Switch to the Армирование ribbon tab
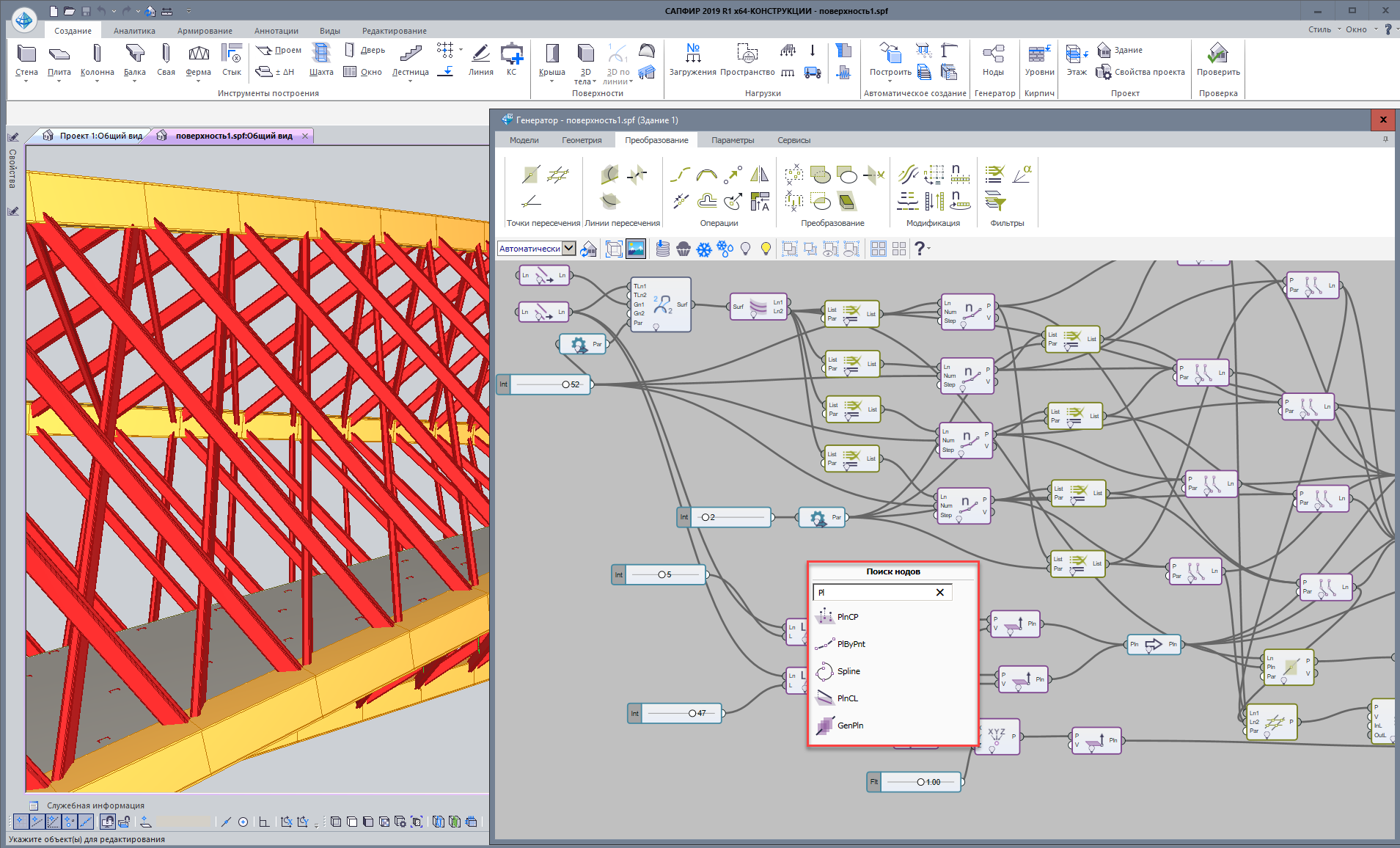Viewport: 1400px width, 848px height. click(205, 31)
